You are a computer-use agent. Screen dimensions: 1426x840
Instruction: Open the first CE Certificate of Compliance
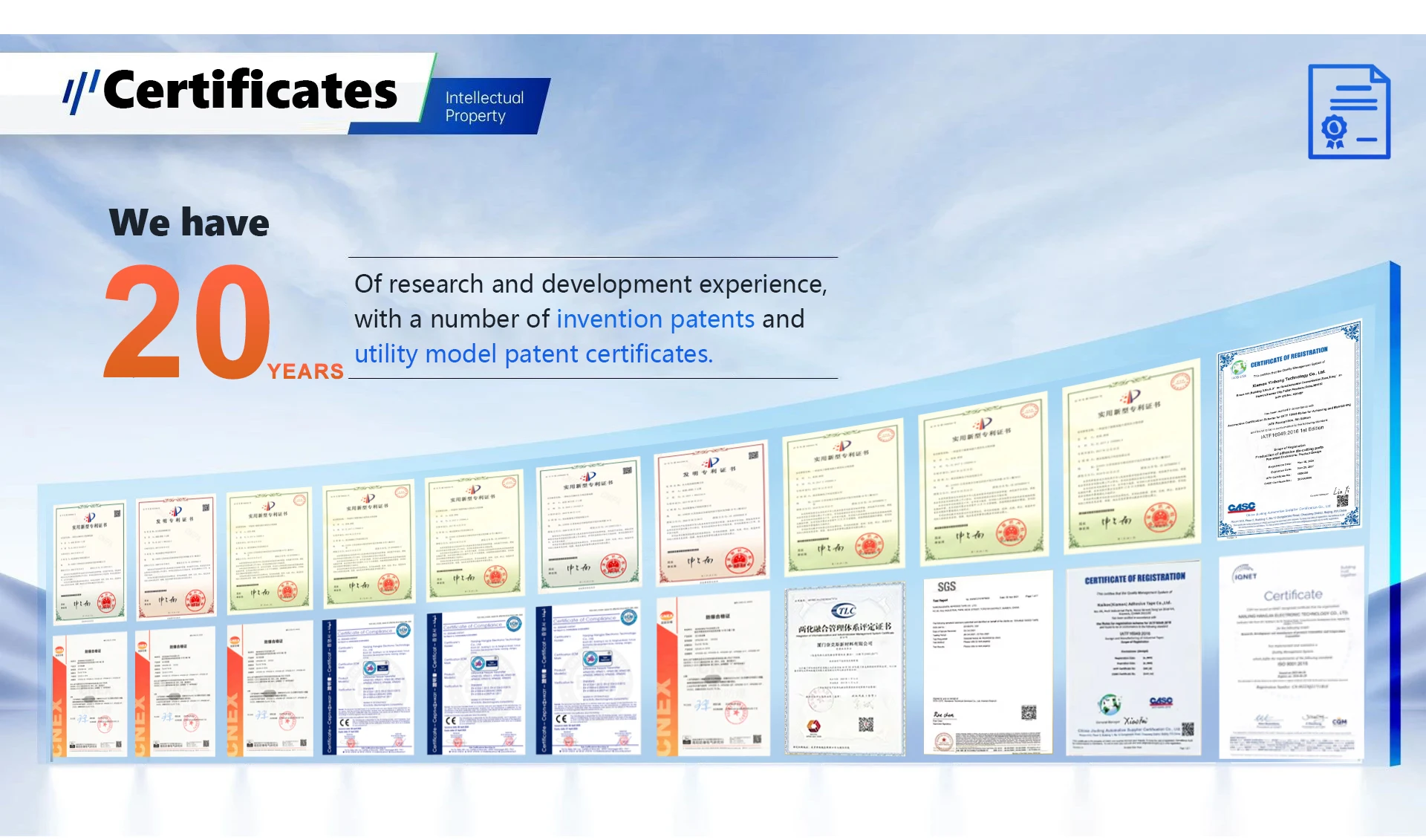[x=368, y=686]
